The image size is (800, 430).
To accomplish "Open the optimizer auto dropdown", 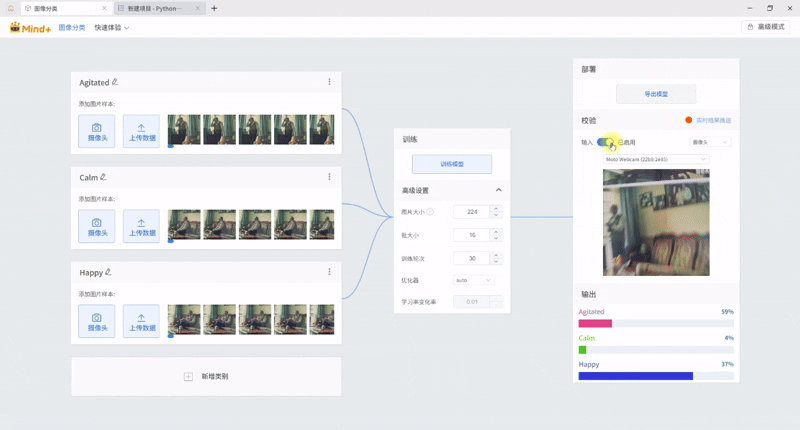I will [x=473, y=280].
